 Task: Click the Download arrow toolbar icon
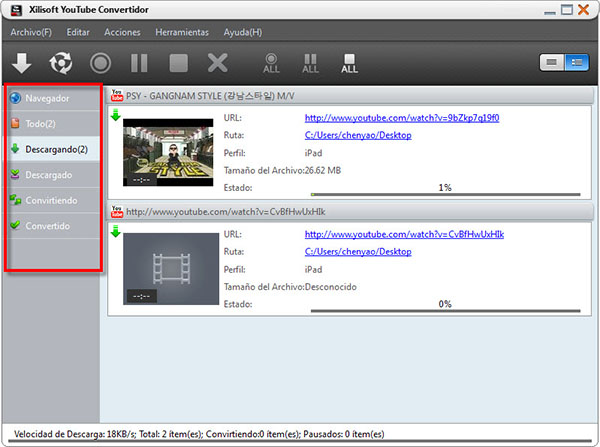point(21,63)
